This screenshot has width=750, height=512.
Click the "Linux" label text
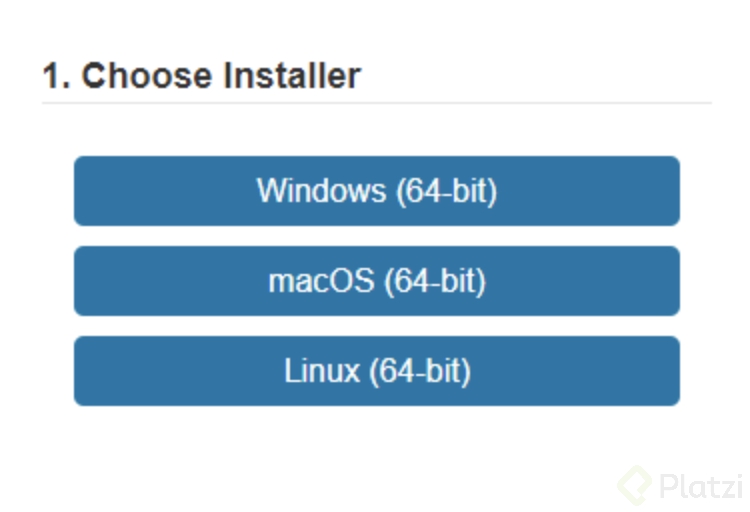tap(321, 371)
